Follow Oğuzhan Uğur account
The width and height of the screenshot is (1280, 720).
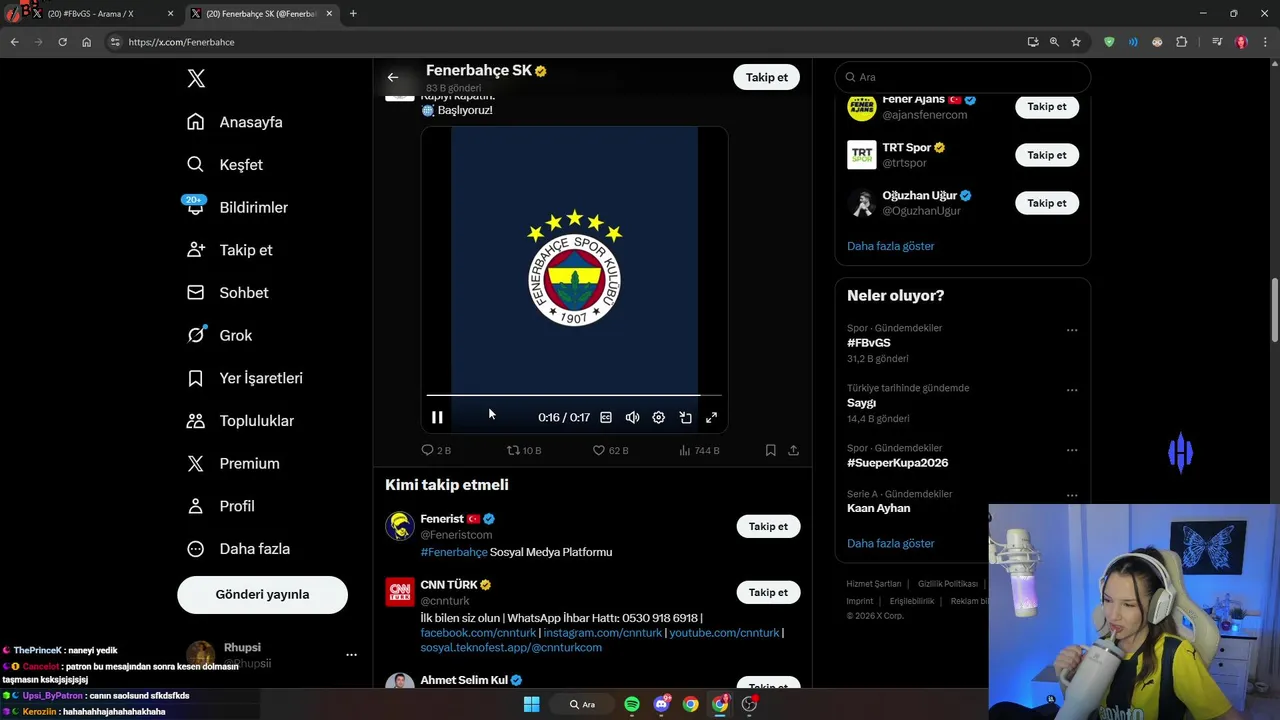point(1047,203)
